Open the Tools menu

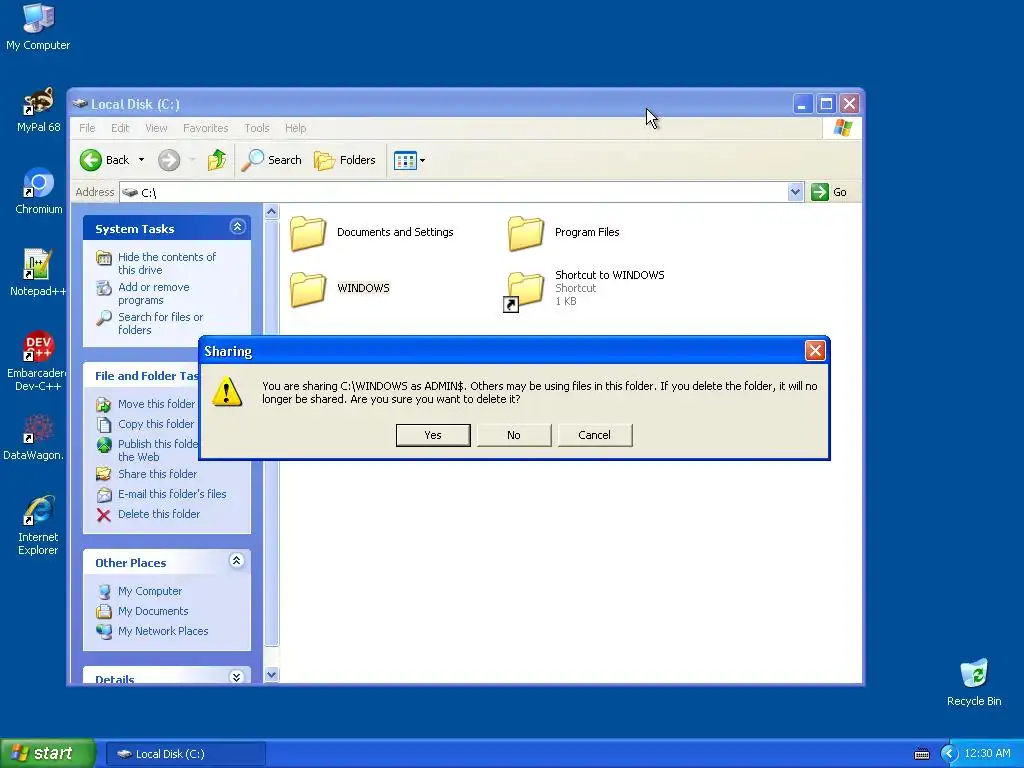(x=257, y=128)
